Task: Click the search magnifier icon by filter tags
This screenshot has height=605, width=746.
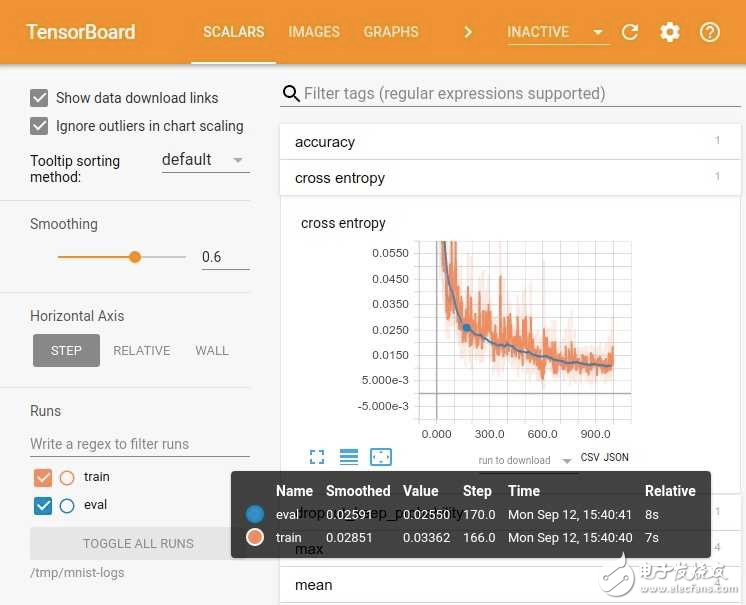Action: (x=291, y=93)
